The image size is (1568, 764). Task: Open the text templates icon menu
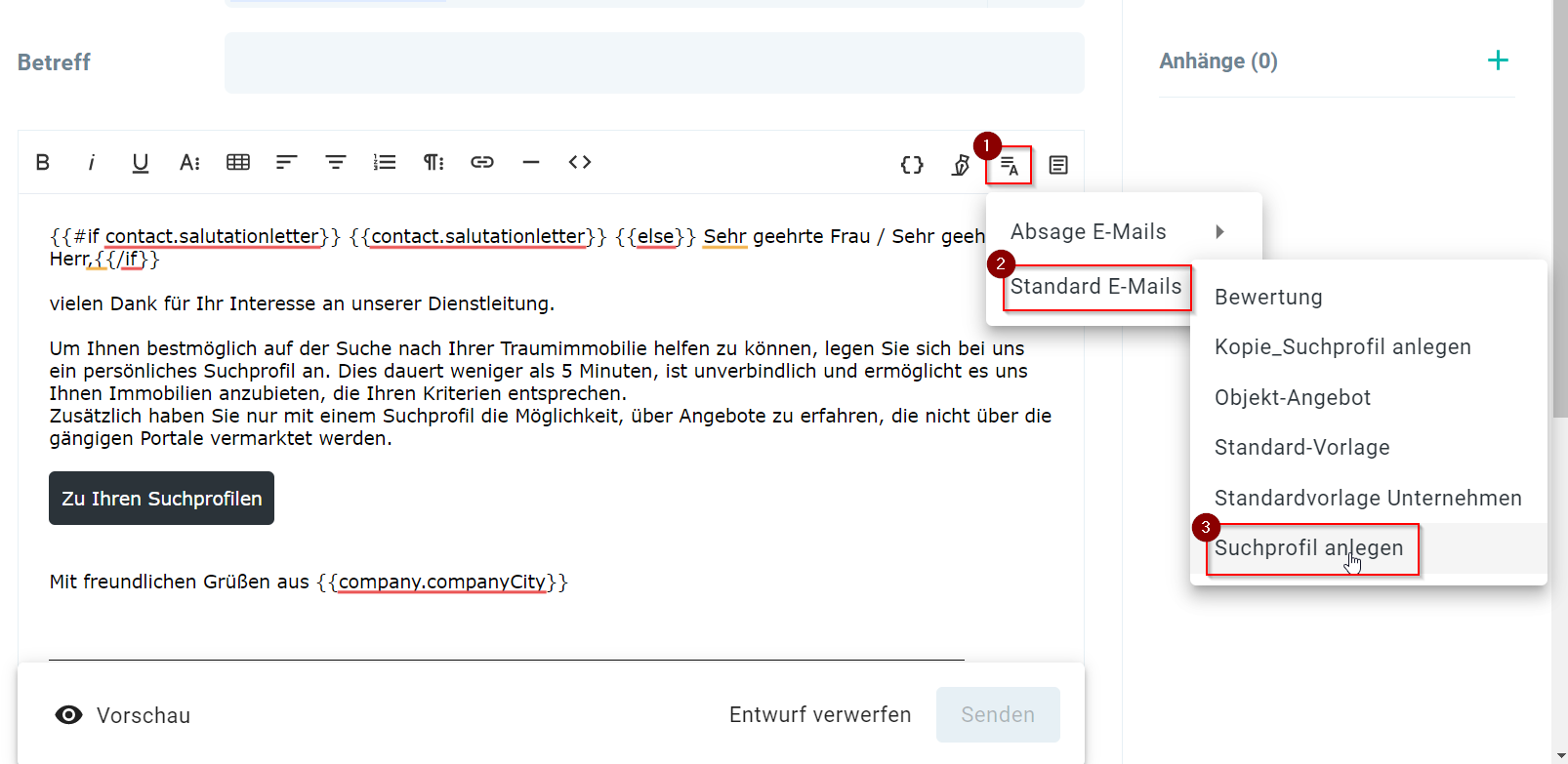coord(1010,166)
